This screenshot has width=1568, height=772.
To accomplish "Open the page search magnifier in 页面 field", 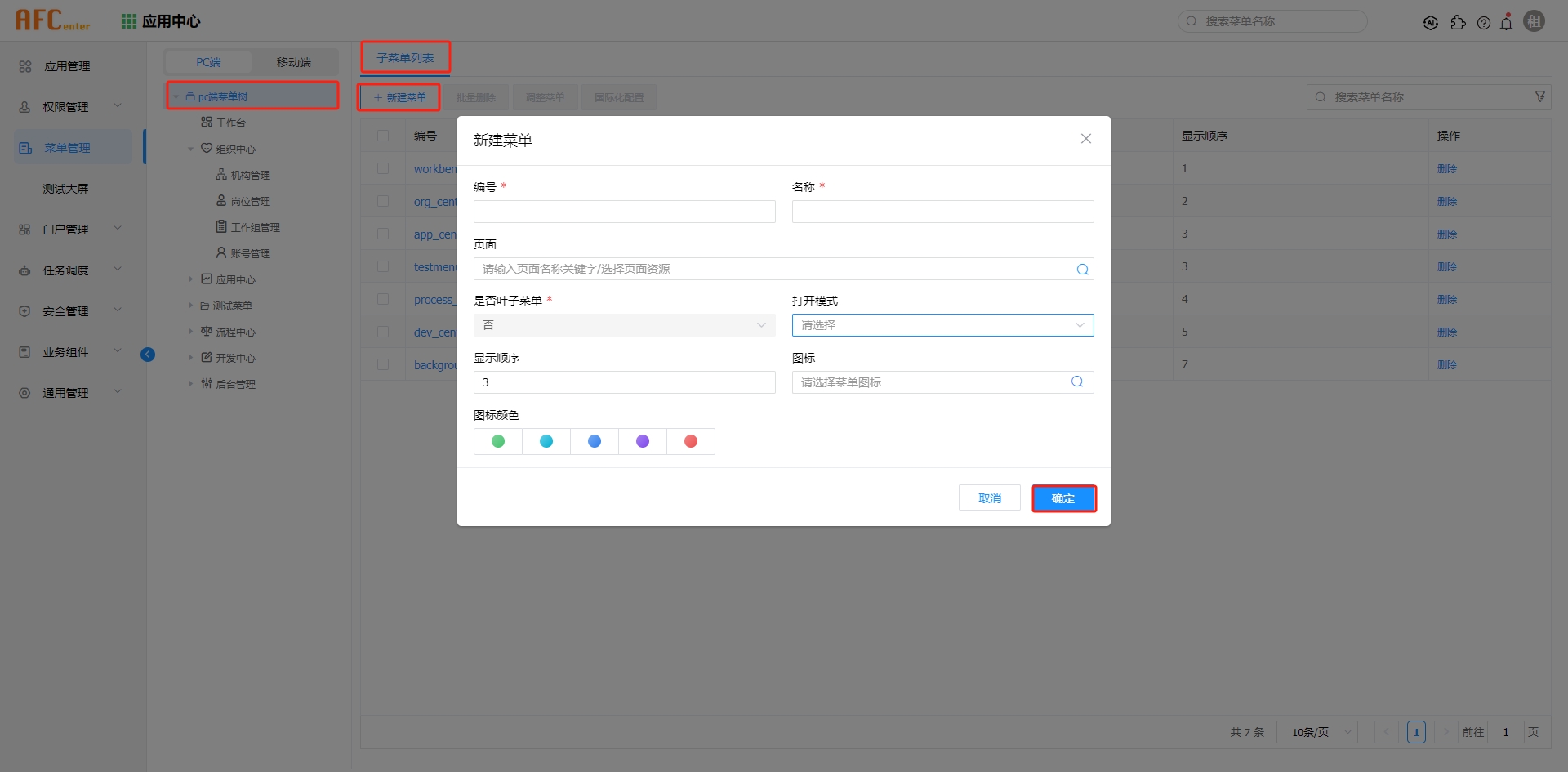I will tap(1082, 268).
